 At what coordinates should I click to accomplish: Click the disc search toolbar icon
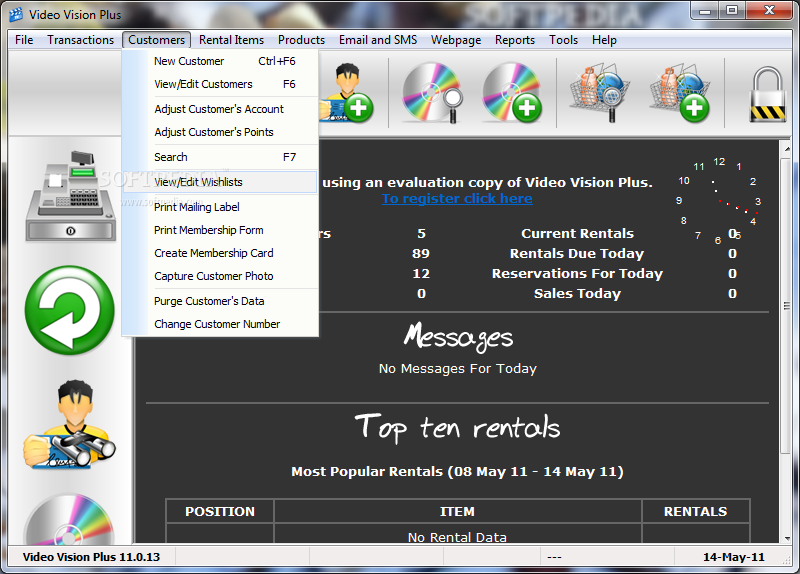(x=432, y=93)
